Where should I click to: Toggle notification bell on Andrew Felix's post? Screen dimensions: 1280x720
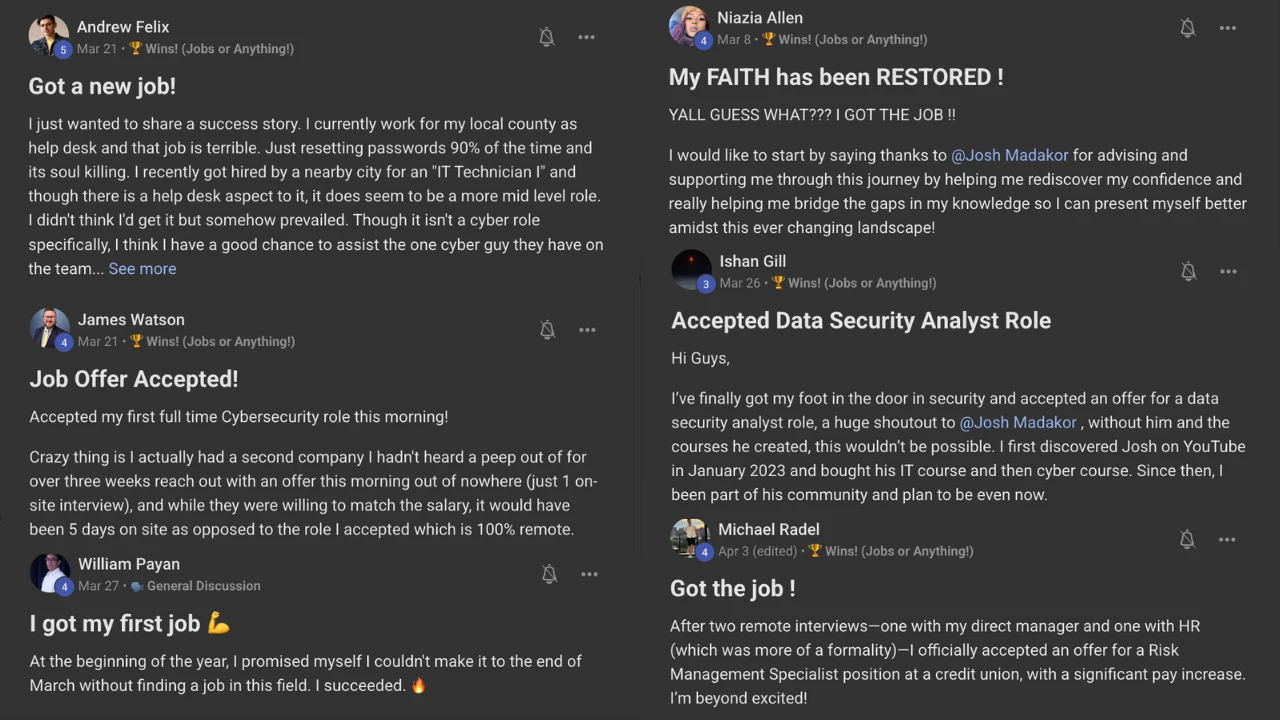tap(547, 38)
